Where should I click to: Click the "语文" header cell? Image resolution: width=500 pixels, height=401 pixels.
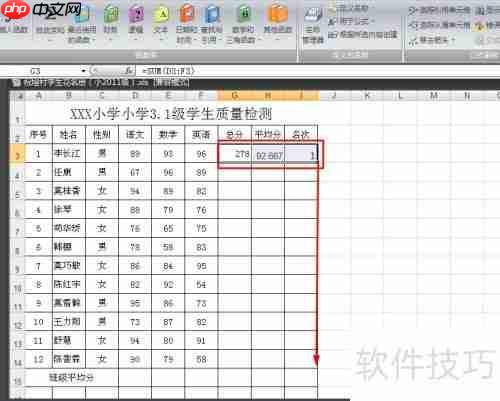(135, 135)
